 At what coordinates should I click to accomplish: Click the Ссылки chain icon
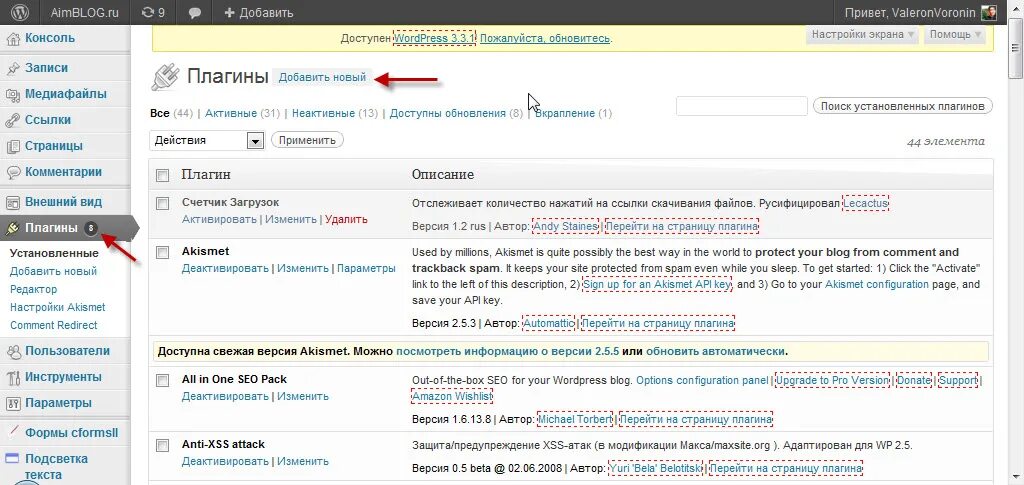pyautogui.click(x=12, y=121)
